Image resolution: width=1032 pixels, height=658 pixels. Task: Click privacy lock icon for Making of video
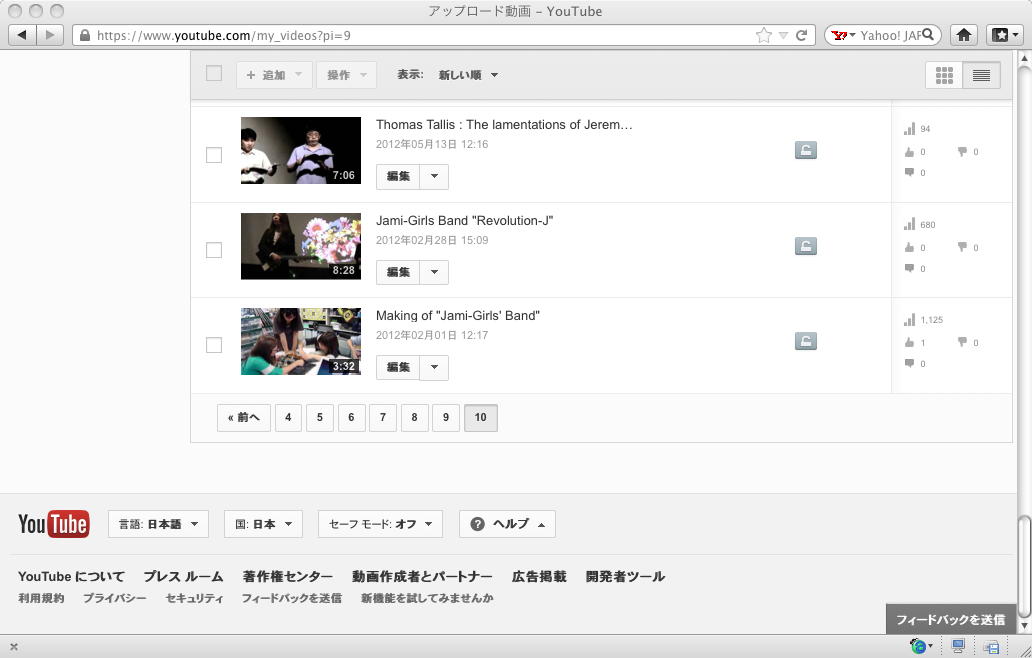coord(806,341)
